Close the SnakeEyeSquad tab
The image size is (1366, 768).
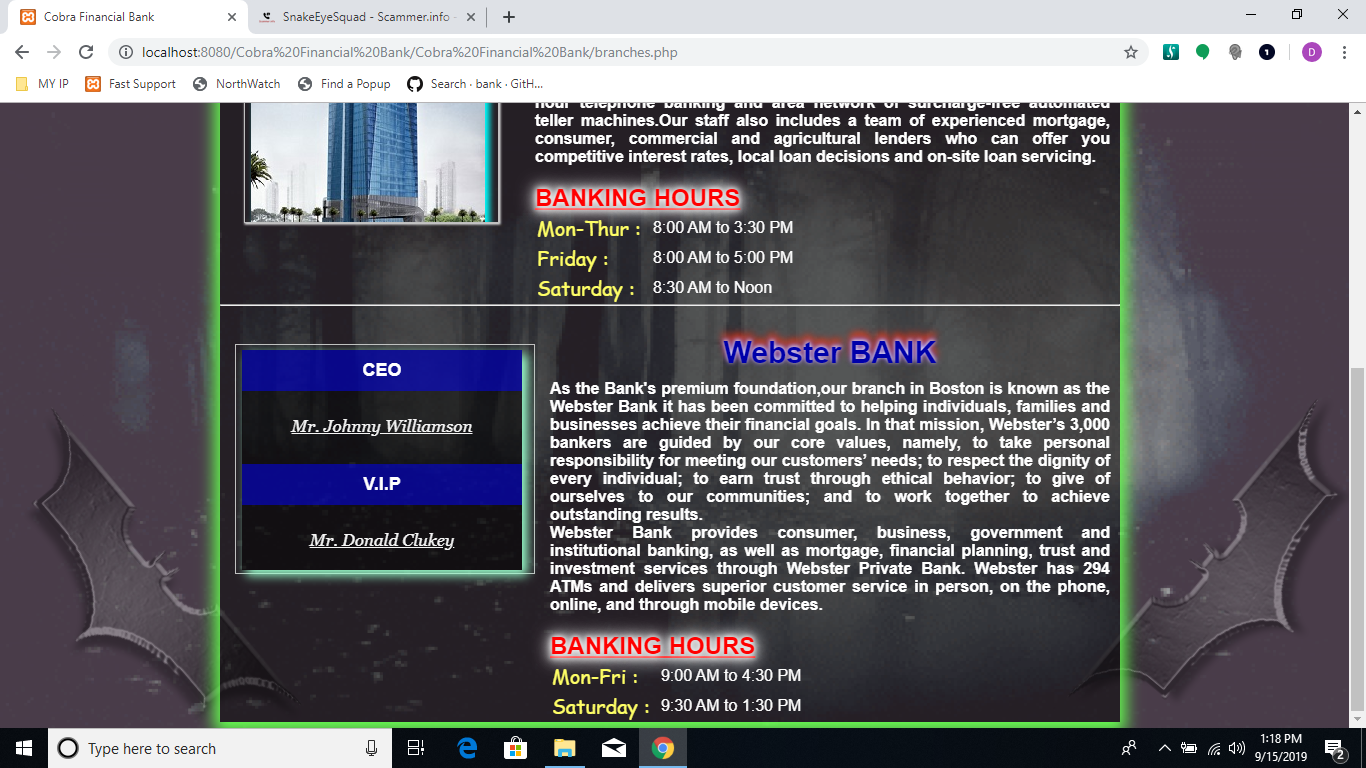coord(469,17)
